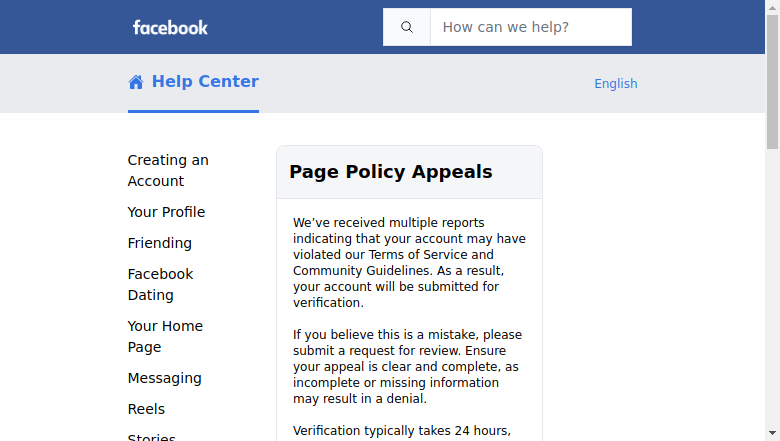
Task: Open the Help Center tab
Action: click(194, 82)
